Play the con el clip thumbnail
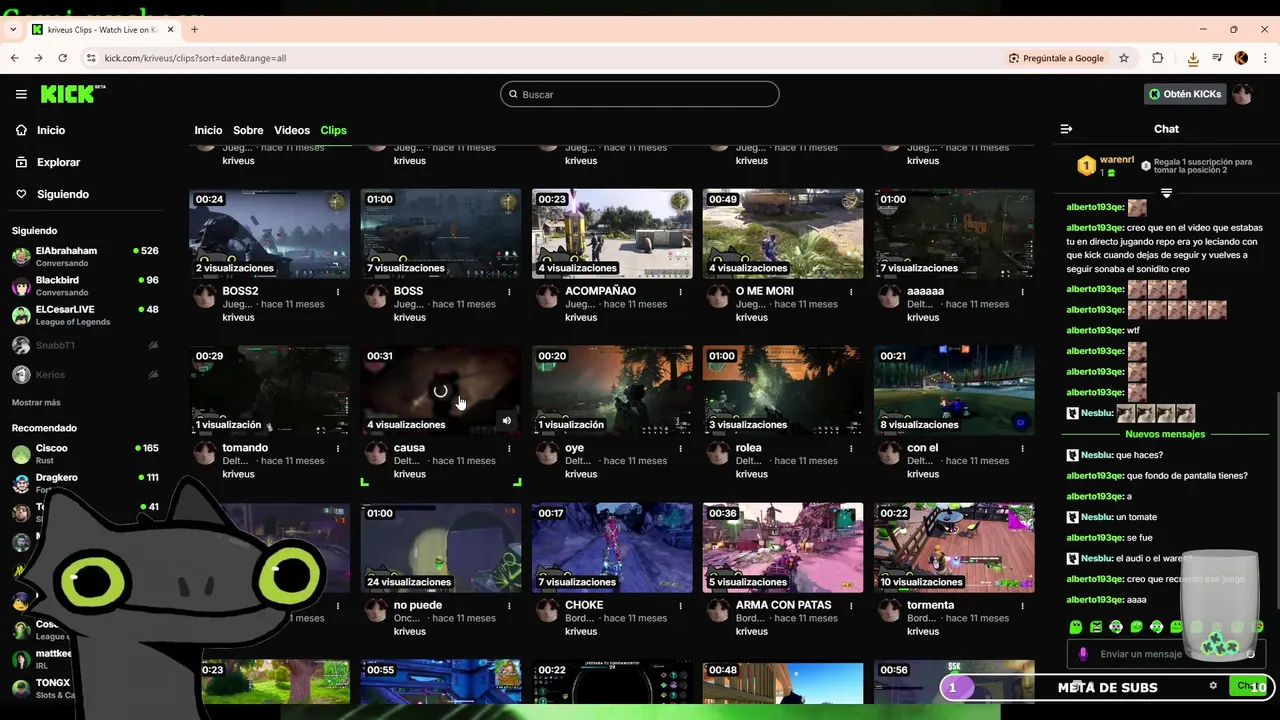Image resolution: width=1280 pixels, height=720 pixels. click(954, 391)
